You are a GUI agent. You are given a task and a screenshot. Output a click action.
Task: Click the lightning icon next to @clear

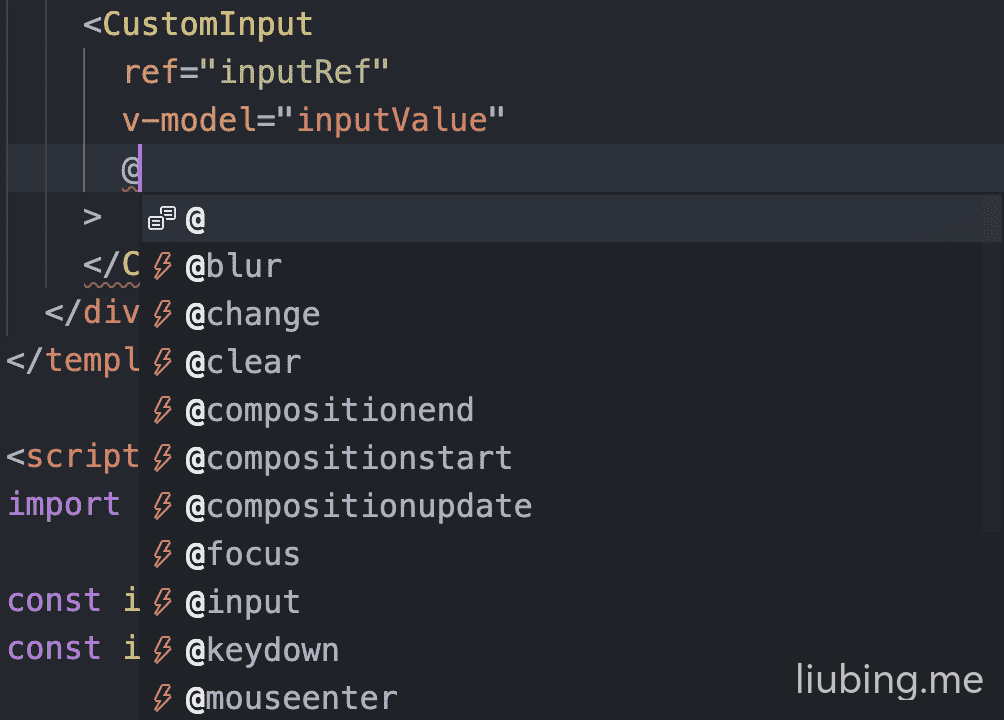click(x=163, y=363)
